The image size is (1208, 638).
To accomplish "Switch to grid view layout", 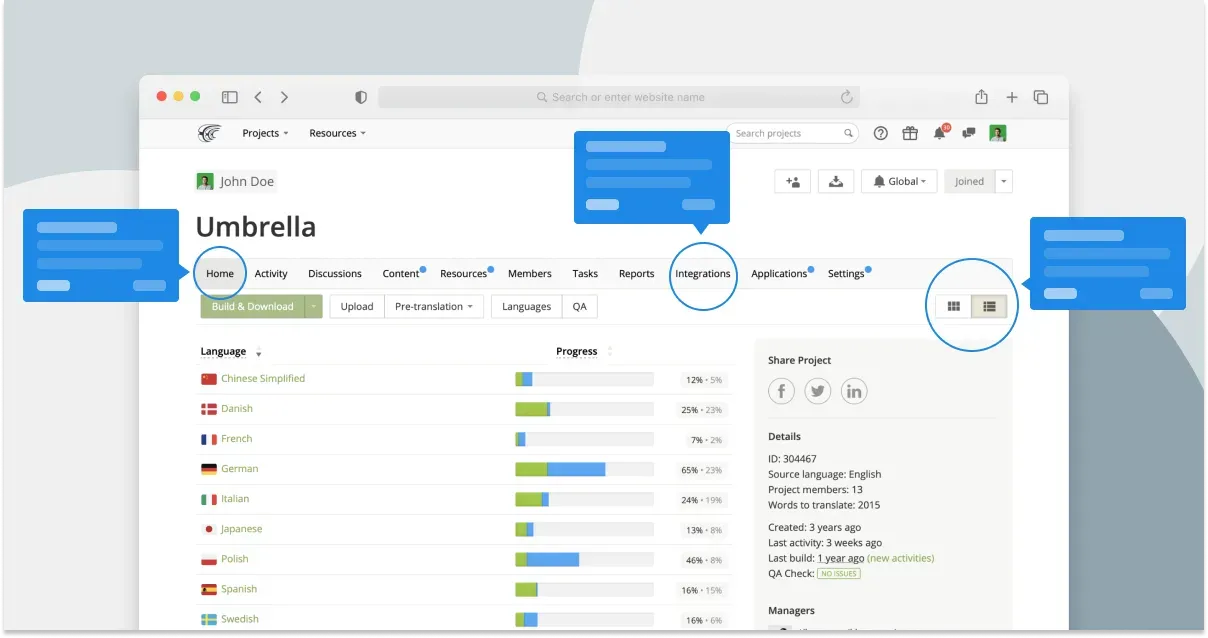I will click(x=953, y=306).
